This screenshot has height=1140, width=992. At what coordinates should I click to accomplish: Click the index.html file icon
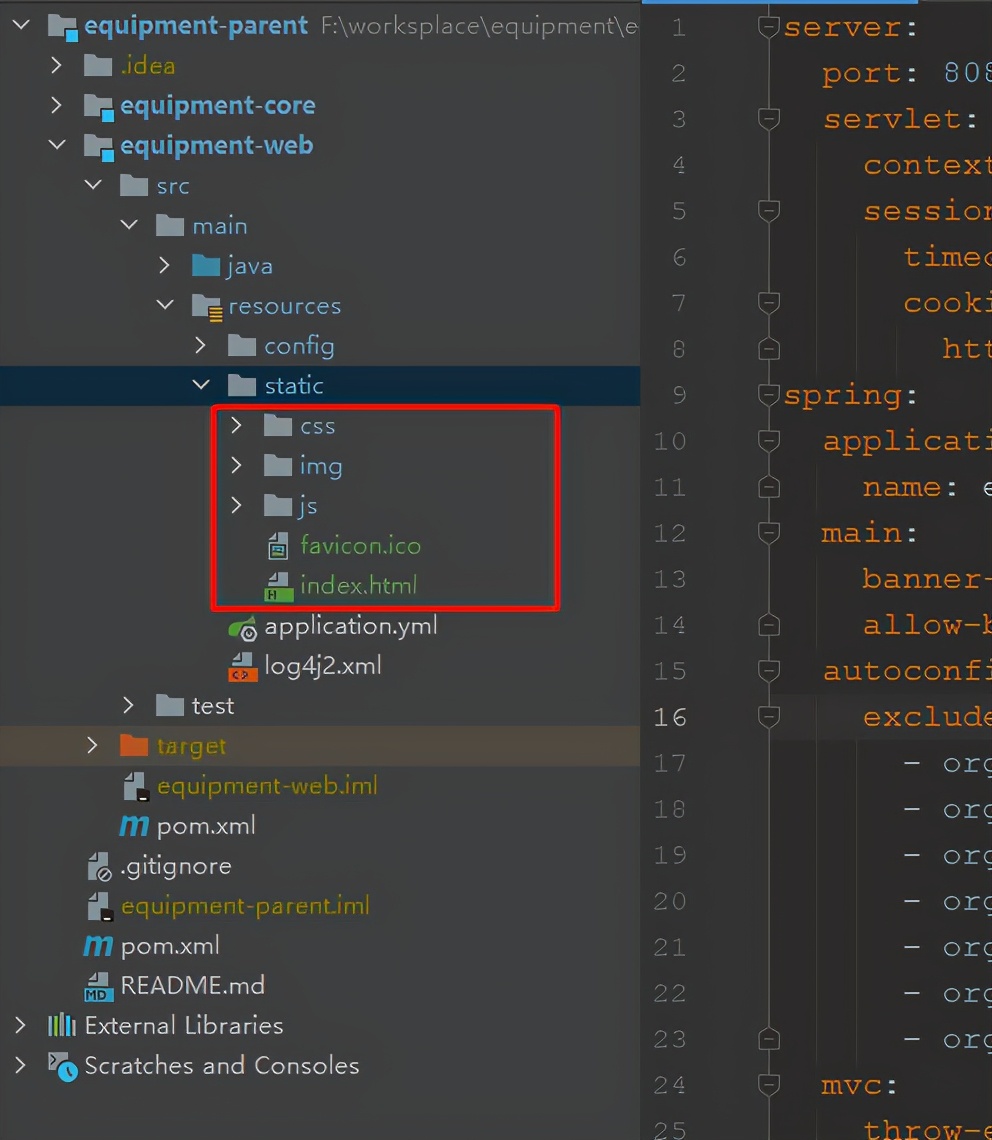pos(277,587)
